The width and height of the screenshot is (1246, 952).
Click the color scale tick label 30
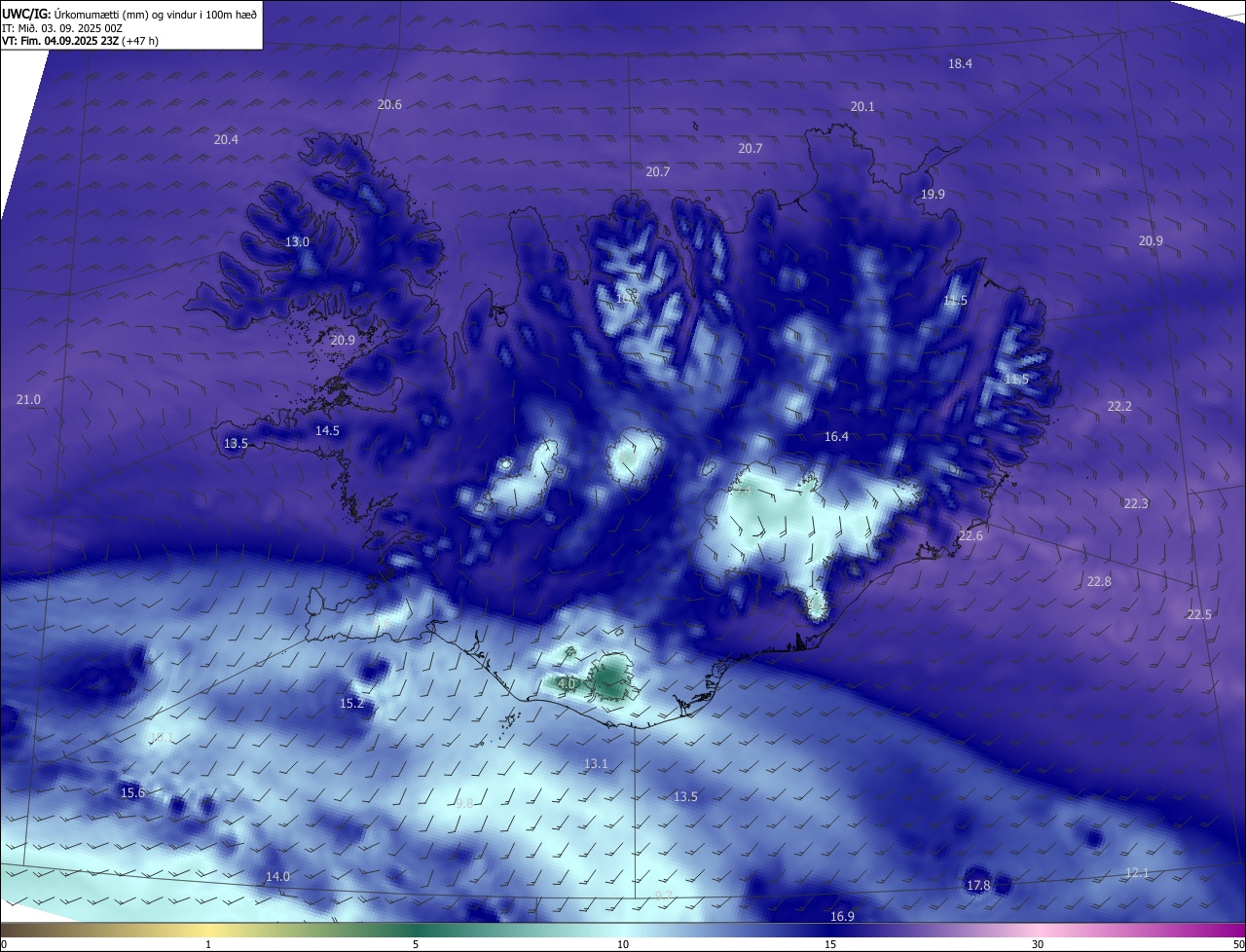pyautogui.click(x=1038, y=944)
